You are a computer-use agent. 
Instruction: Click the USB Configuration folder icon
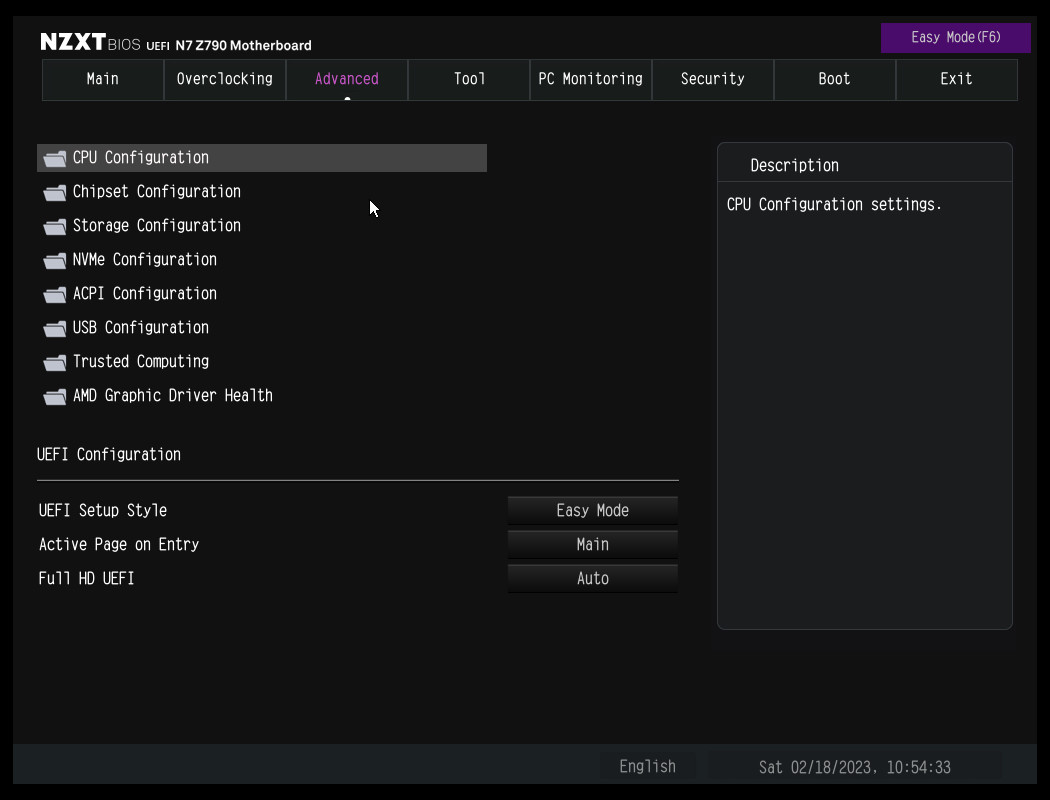tap(55, 329)
